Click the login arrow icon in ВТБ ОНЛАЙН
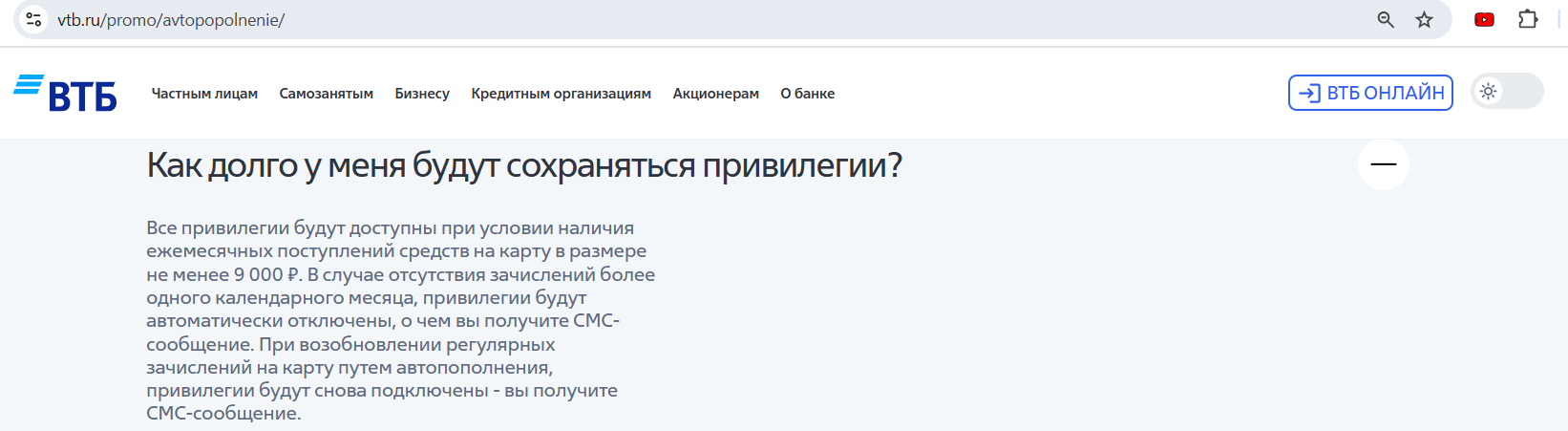Image resolution: width=1568 pixels, height=431 pixels. click(1310, 93)
